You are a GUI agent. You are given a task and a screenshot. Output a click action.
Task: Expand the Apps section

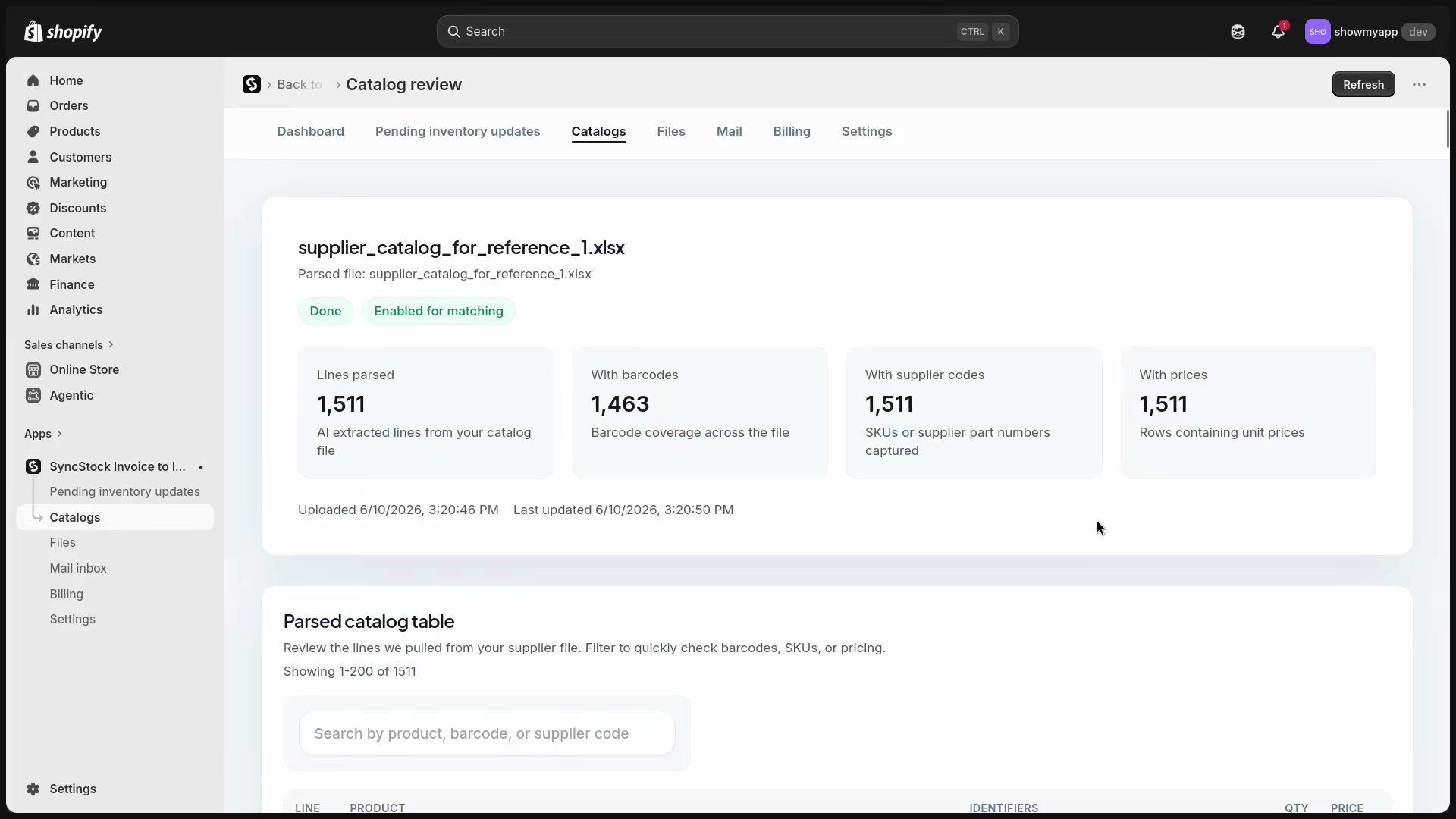click(43, 434)
